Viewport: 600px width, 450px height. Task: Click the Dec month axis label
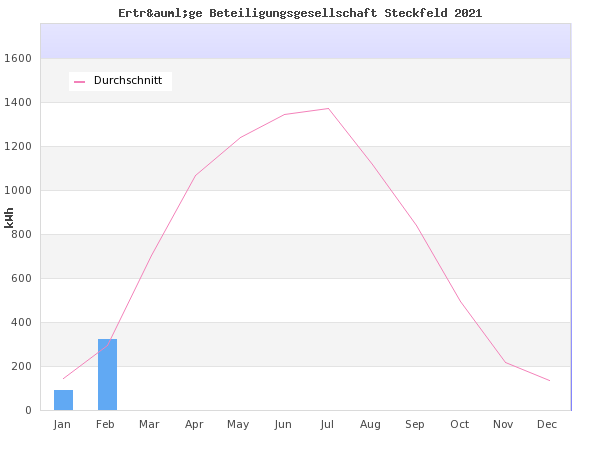point(547,425)
